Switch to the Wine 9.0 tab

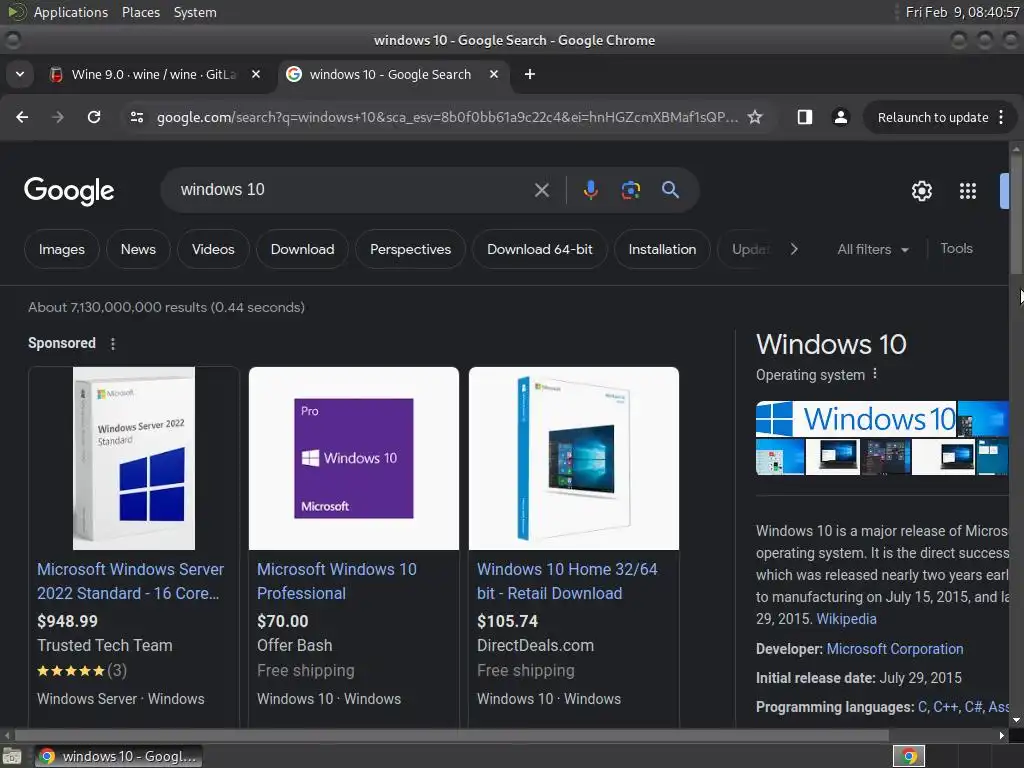tap(153, 74)
